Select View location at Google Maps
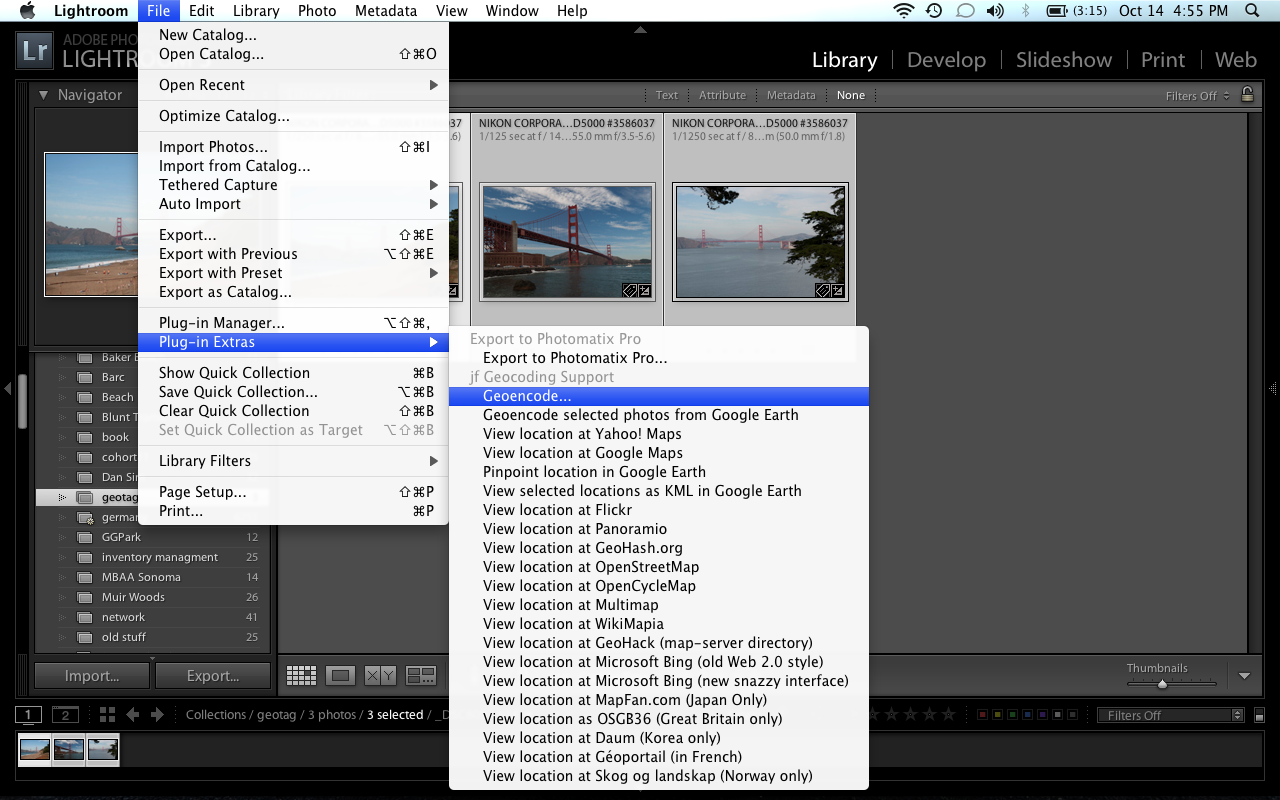Screen dimensions: 1280x800 pyautogui.click(x=659, y=453)
